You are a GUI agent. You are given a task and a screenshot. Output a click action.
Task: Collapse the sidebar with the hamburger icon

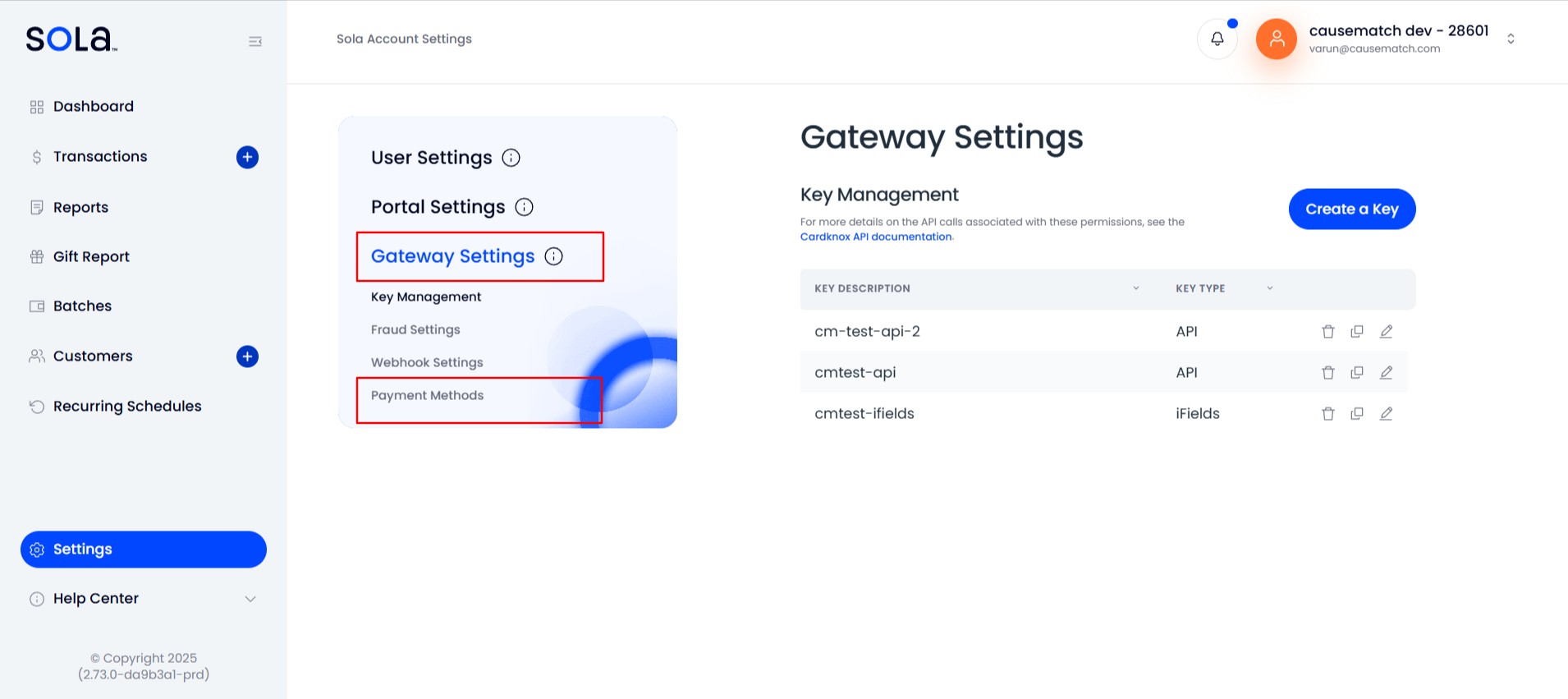point(255,41)
